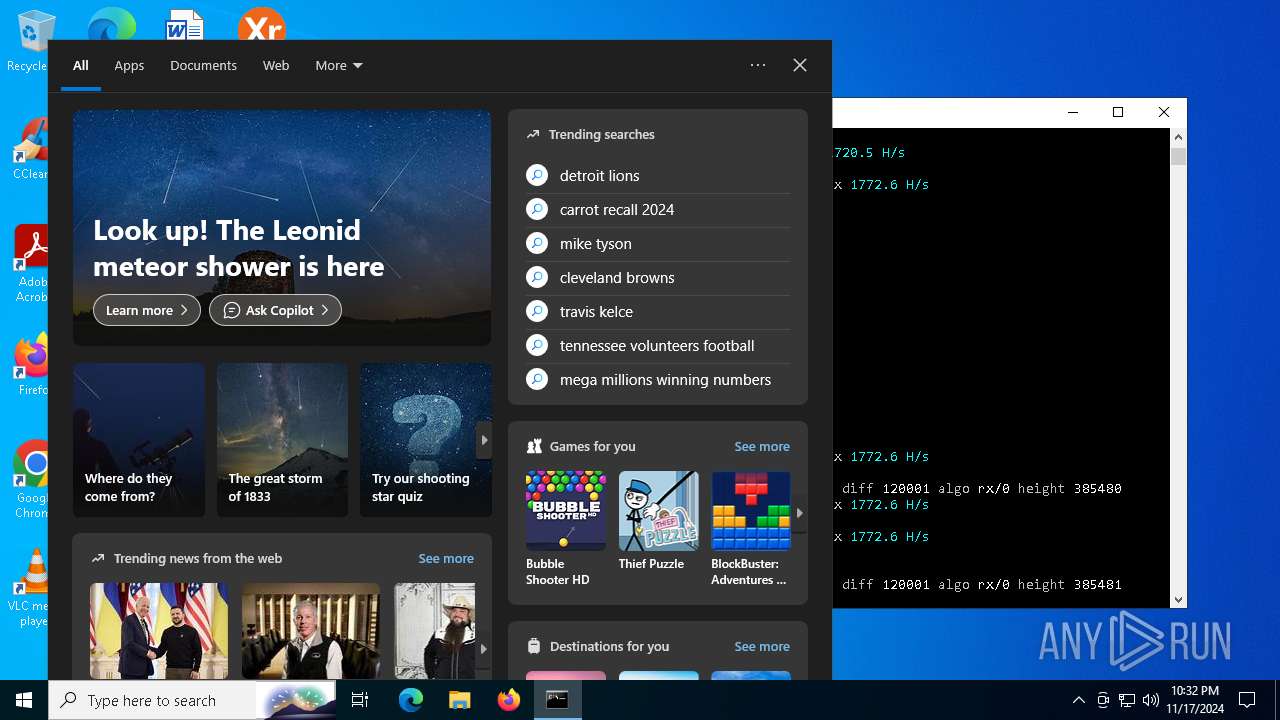Open Adobe Acrobat desktop shortcut

[30, 264]
